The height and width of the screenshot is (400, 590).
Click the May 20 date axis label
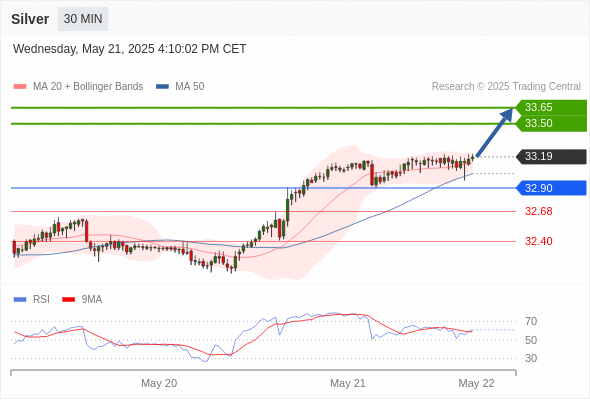159,383
